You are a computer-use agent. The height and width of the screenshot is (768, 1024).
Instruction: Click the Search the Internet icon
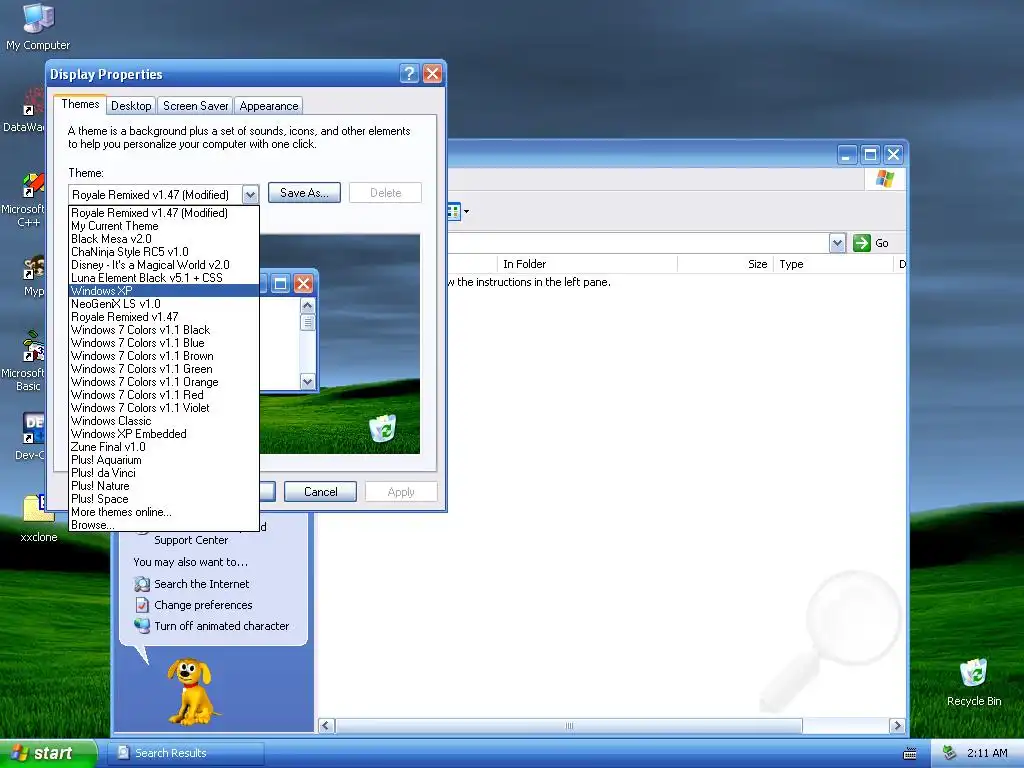coord(142,584)
